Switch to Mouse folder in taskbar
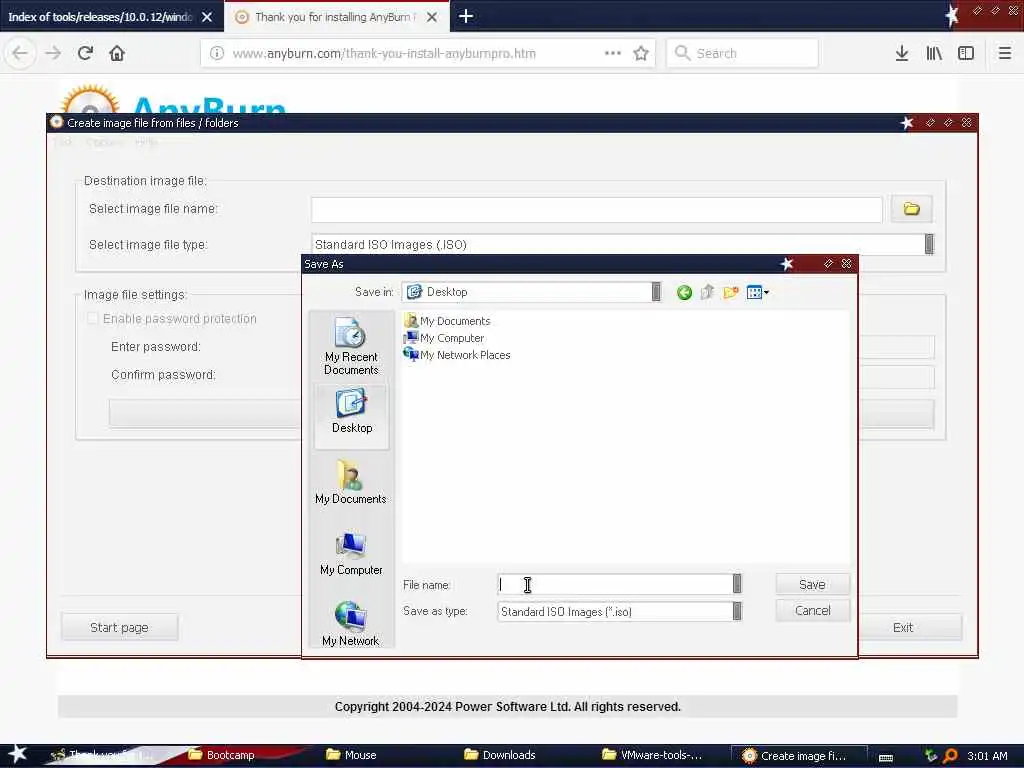Image resolution: width=1024 pixels, height=768 pixels. [351, 755]
